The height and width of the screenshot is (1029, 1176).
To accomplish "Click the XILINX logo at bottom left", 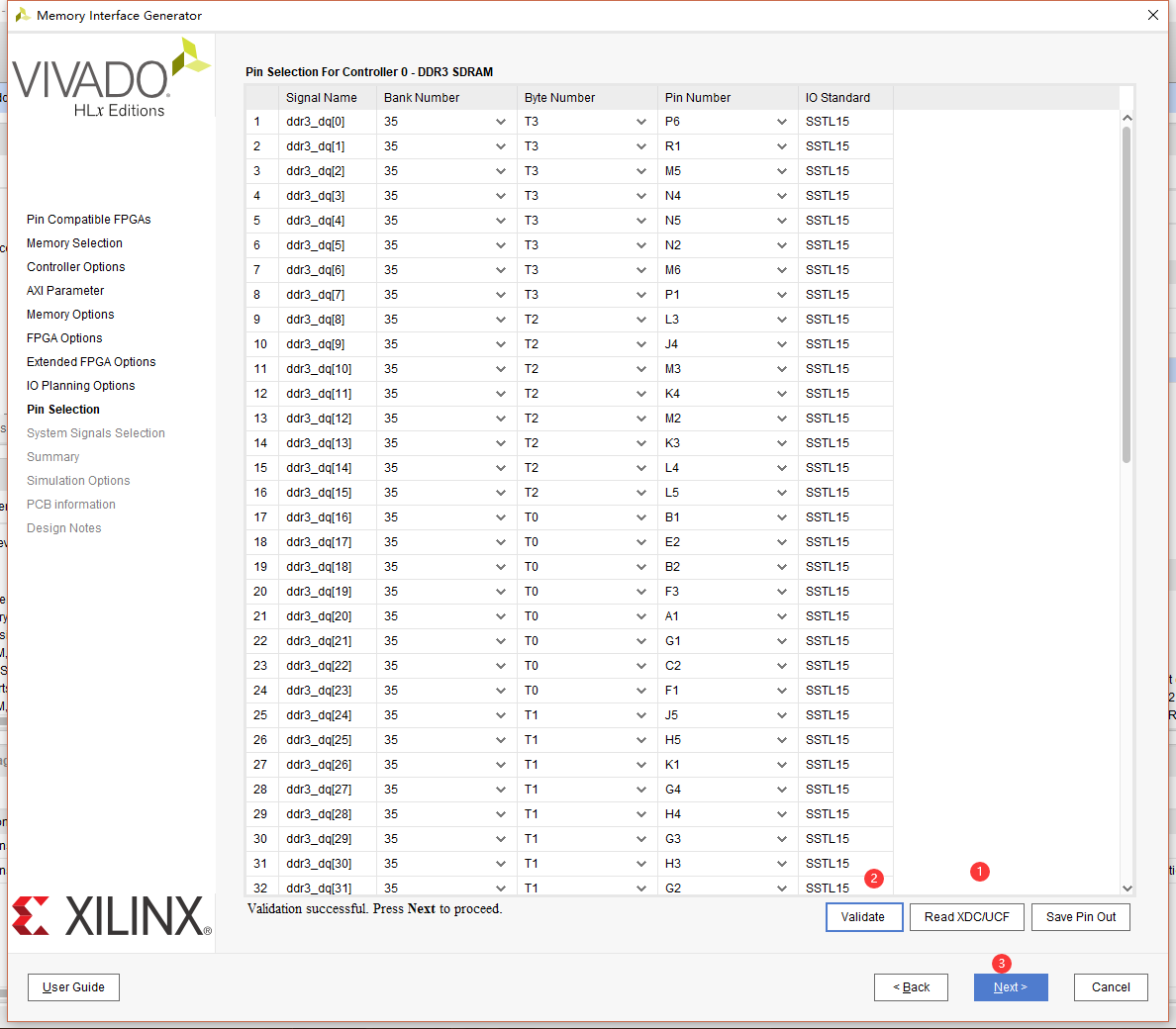I will coord(111,916).
